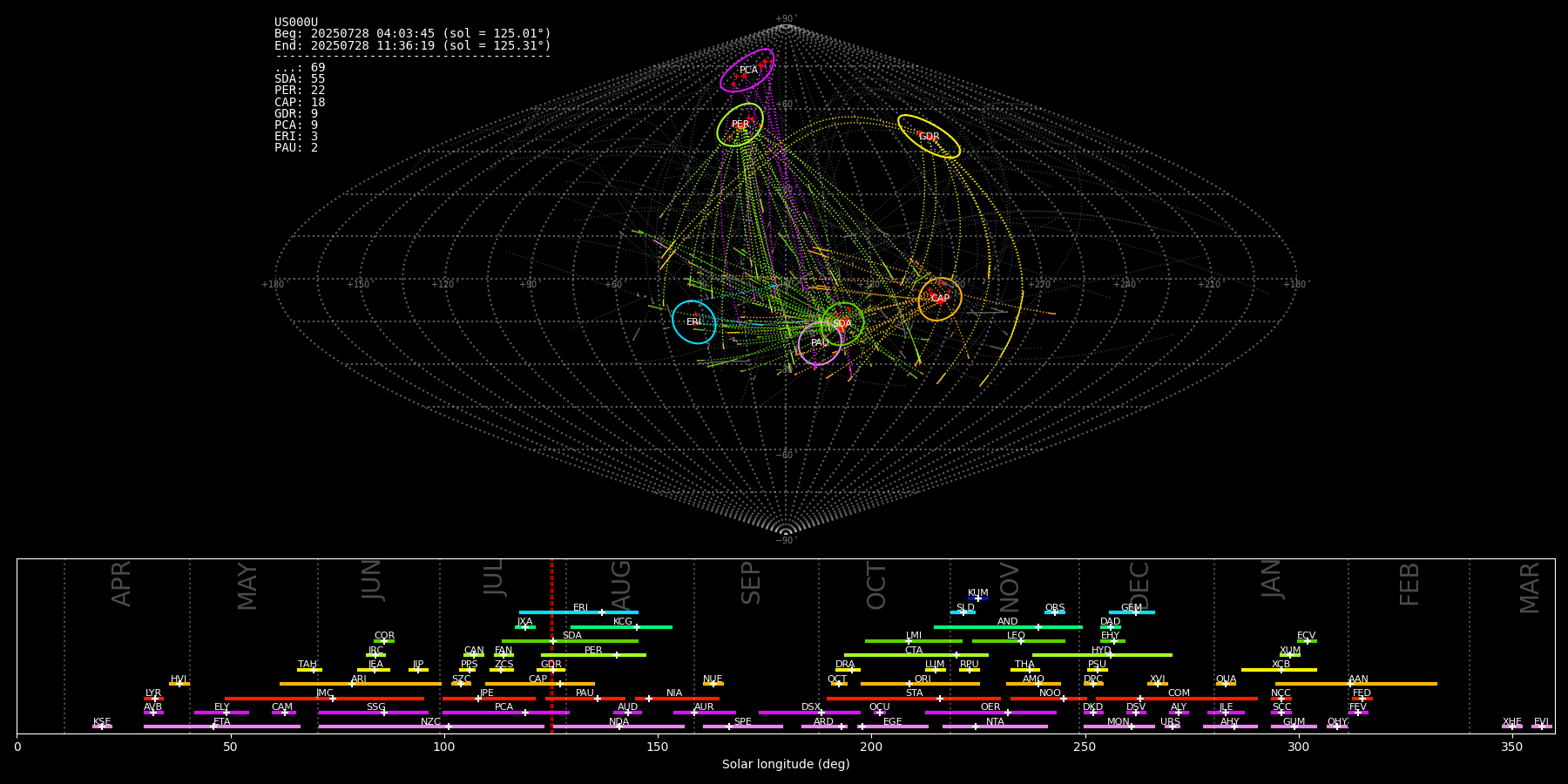This screenshot has width=1568, height=784.
Task: Select the 'PER: 22' count row
Action: [300, 91]
